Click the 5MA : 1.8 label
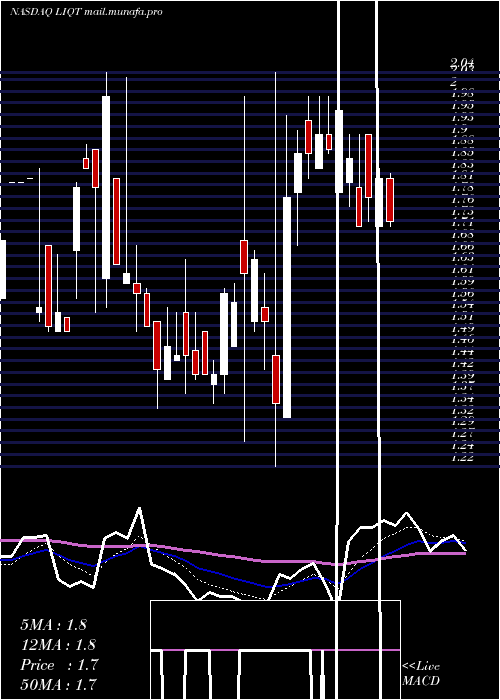 point(54,625)
